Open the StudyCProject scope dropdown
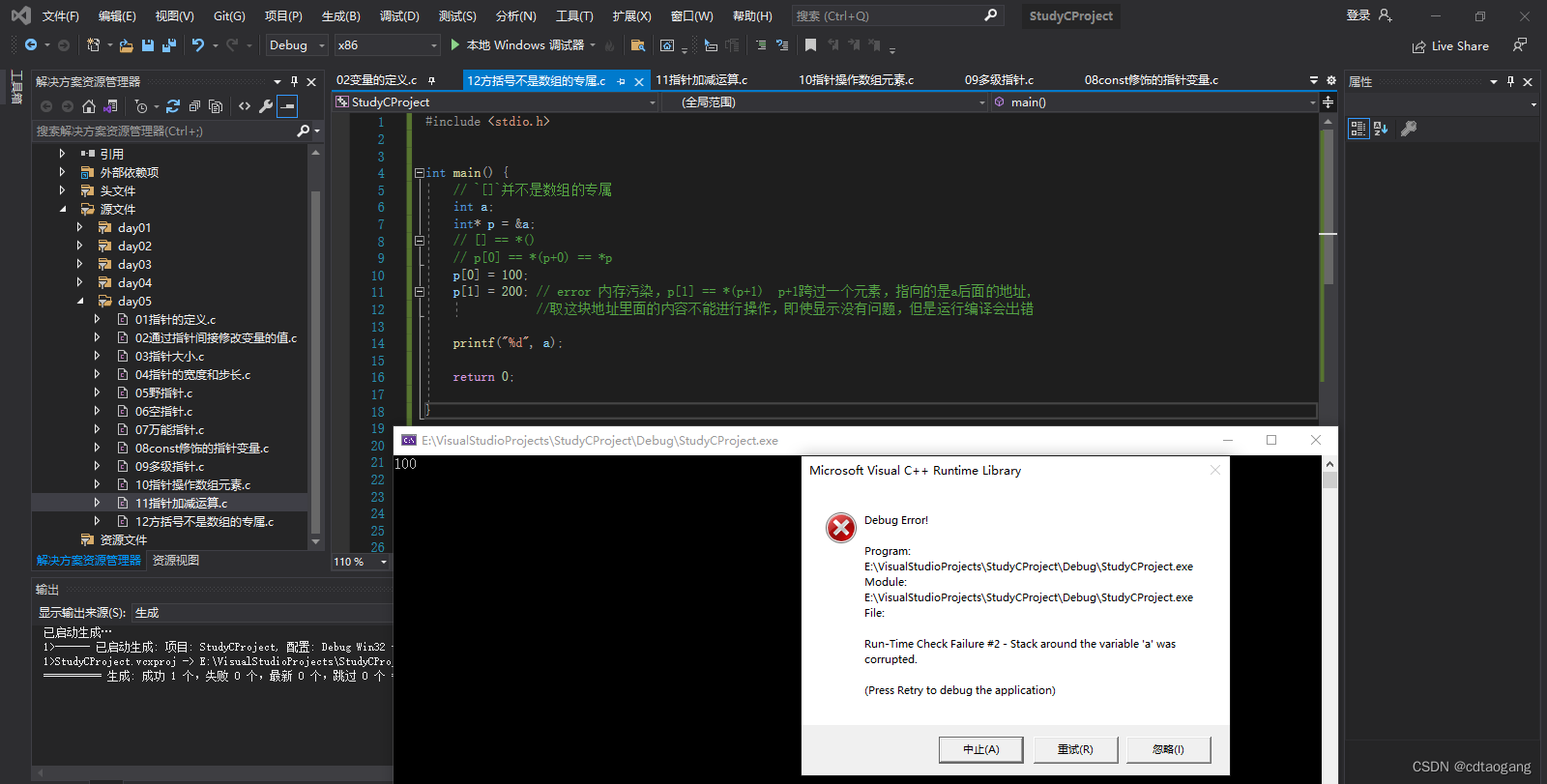 [495, 102]
